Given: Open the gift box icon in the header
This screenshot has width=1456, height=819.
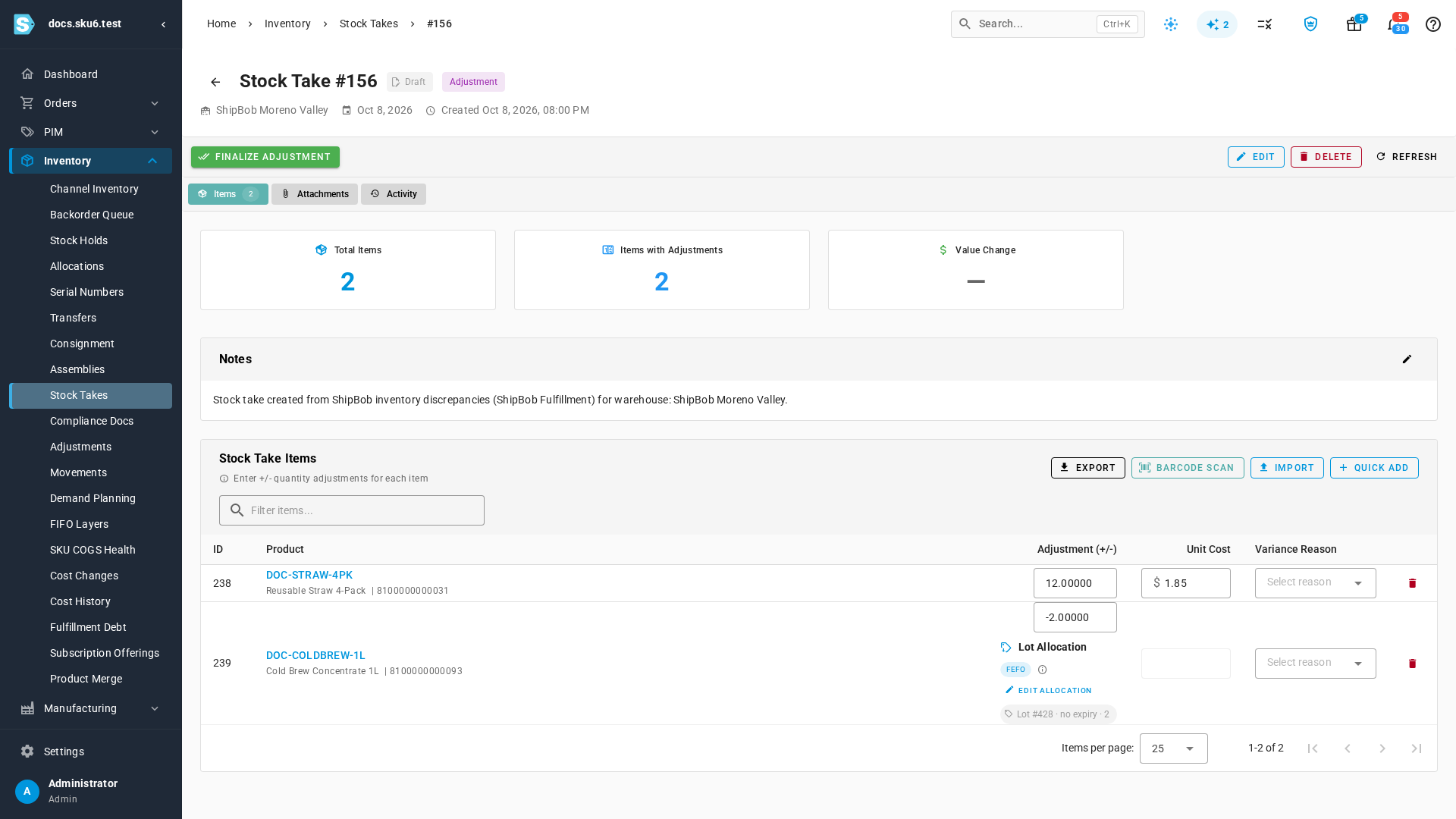Looking at the screenshot, I should point(1354,24).
